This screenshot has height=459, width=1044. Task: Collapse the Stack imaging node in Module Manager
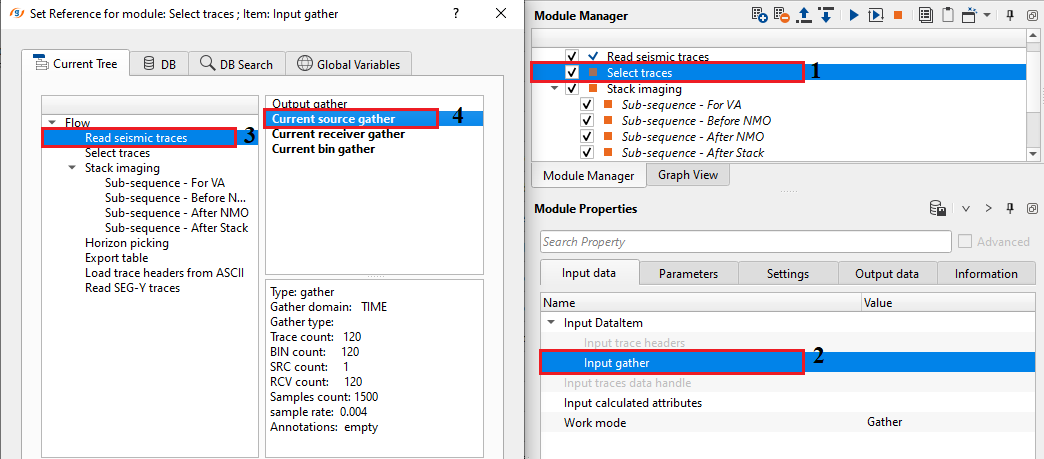(x=555, y=88)
